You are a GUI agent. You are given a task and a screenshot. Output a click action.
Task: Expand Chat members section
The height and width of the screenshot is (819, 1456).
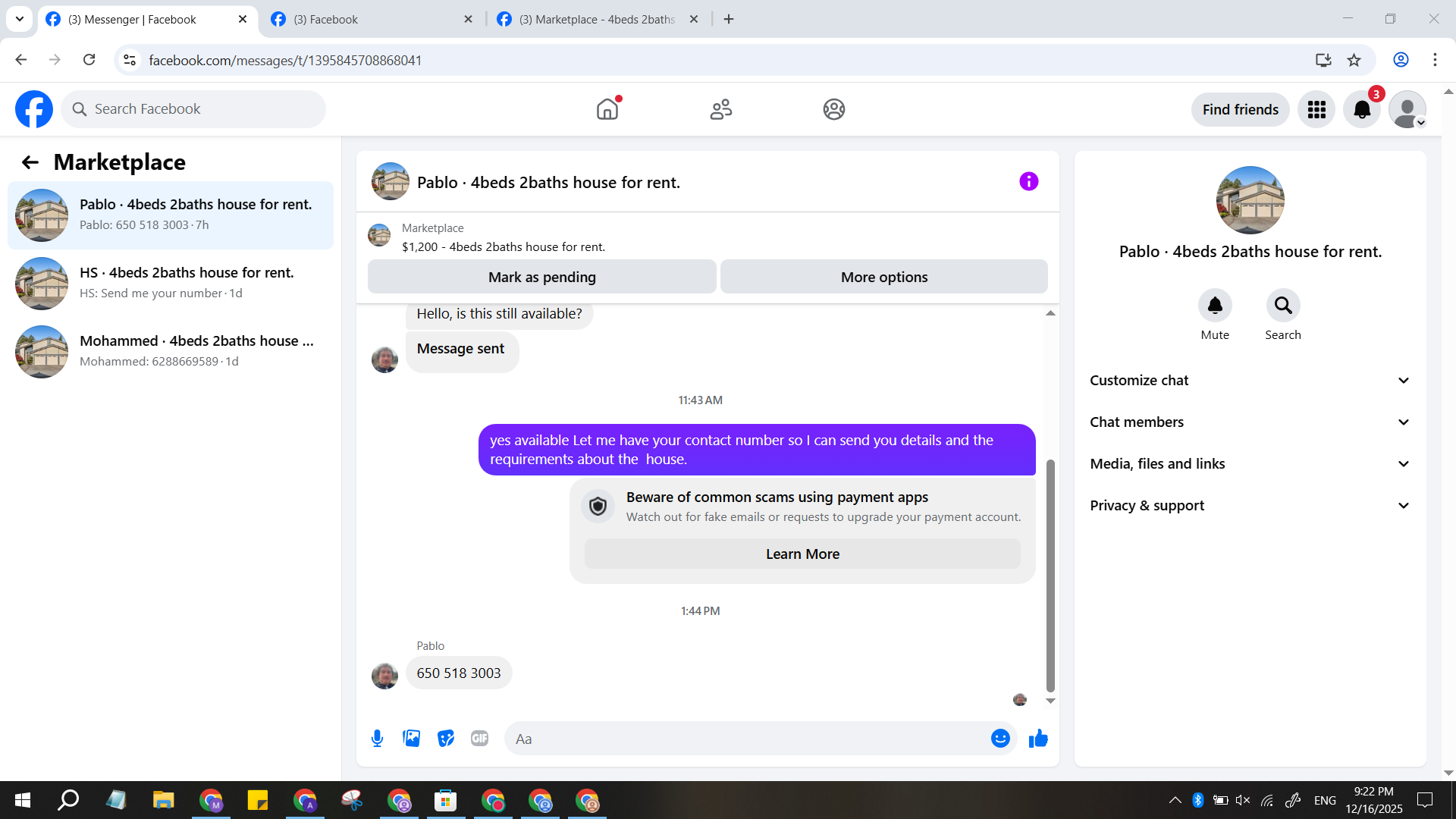[x=1250, y=422]
